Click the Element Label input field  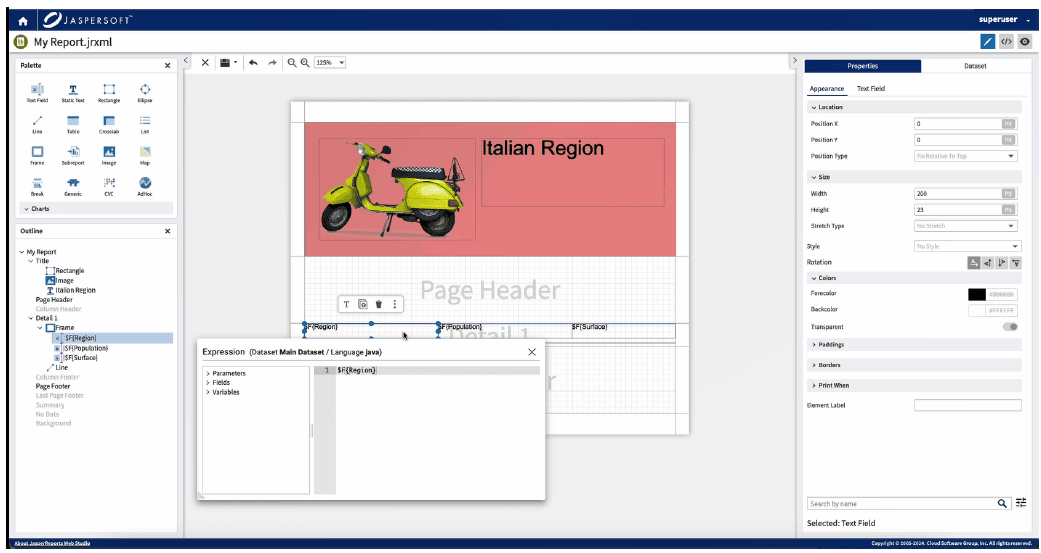[x=967, y=405]
